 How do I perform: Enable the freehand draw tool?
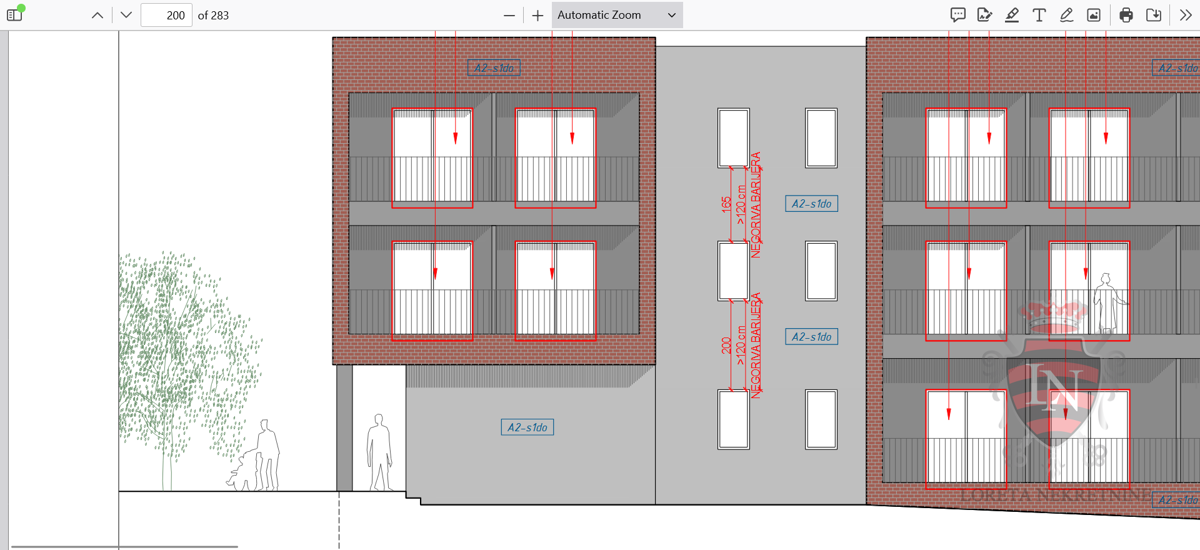(x=1066, y=15)
